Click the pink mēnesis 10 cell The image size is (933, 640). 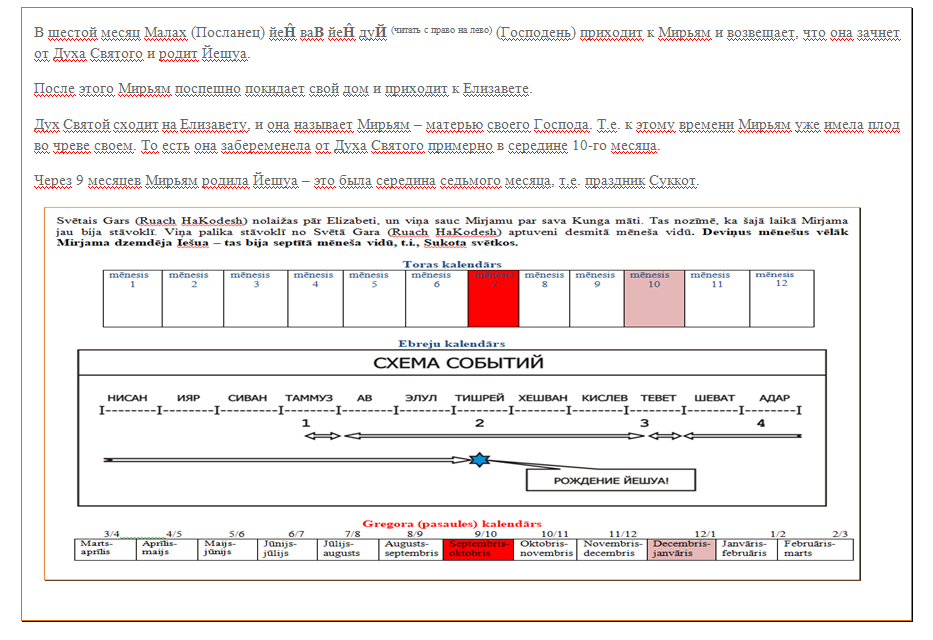(654, 298)
